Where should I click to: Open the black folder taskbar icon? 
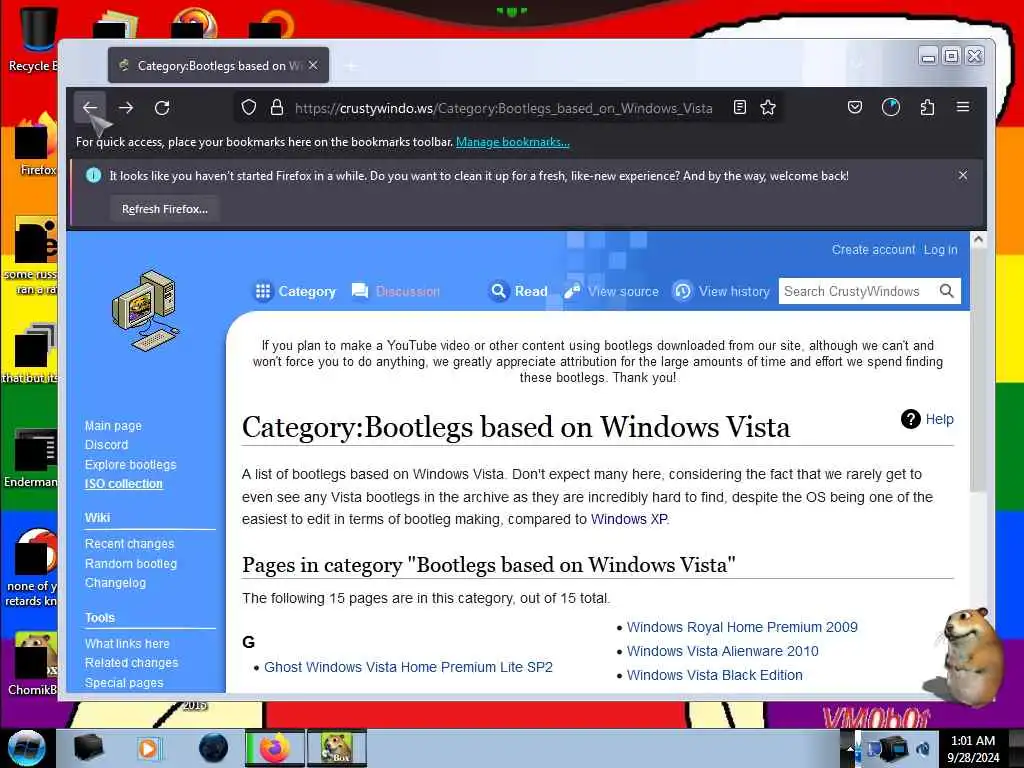coord(88,748)
